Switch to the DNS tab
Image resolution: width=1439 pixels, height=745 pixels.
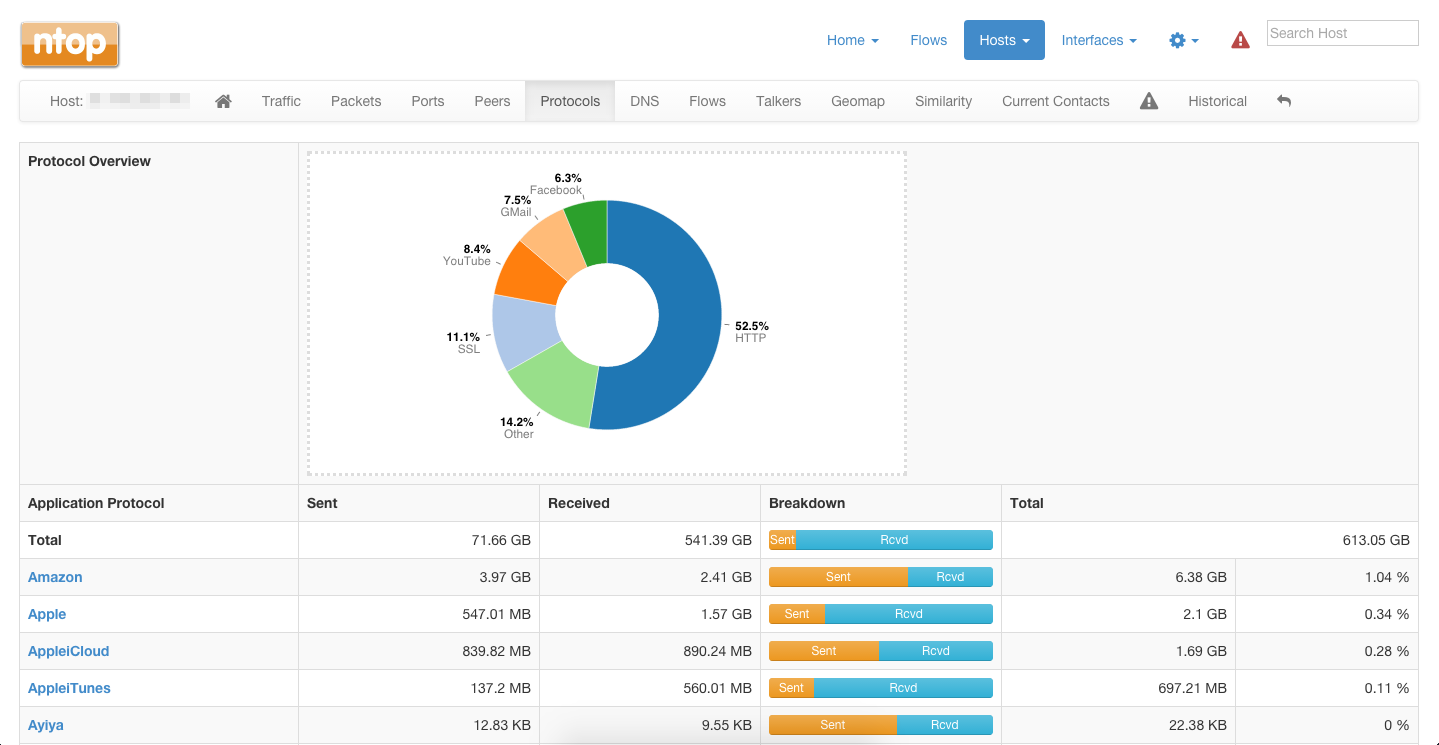click(x=645, y=101)
